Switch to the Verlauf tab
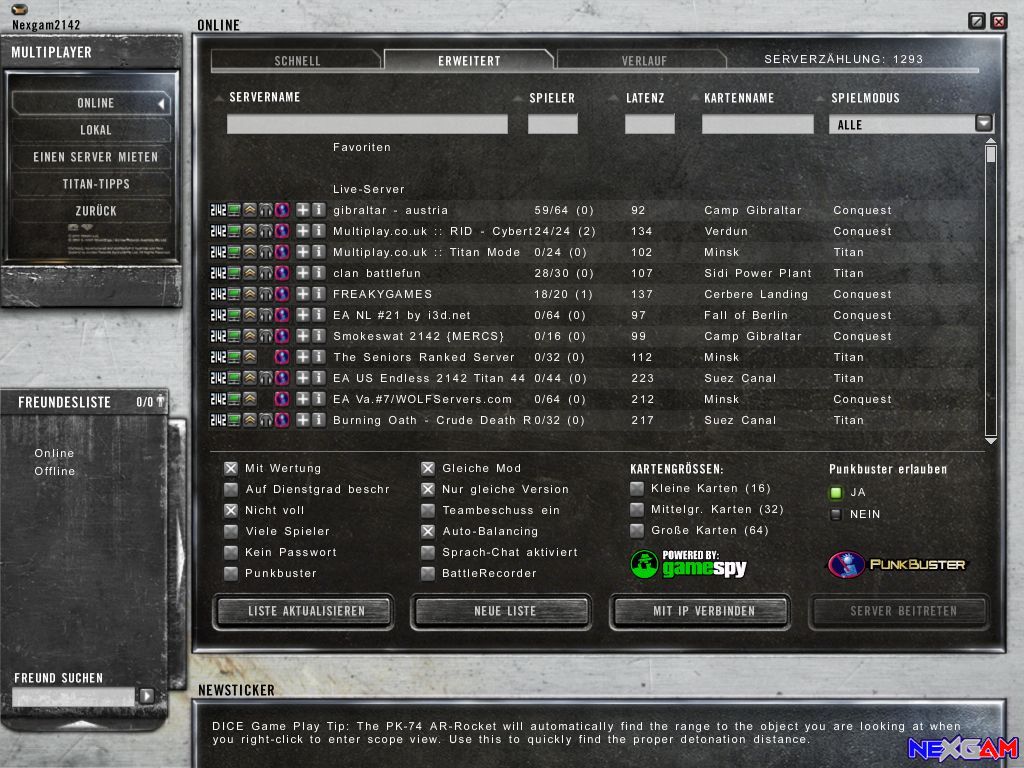Viewport: 1024px width, 768px height. tap(643, 60)
